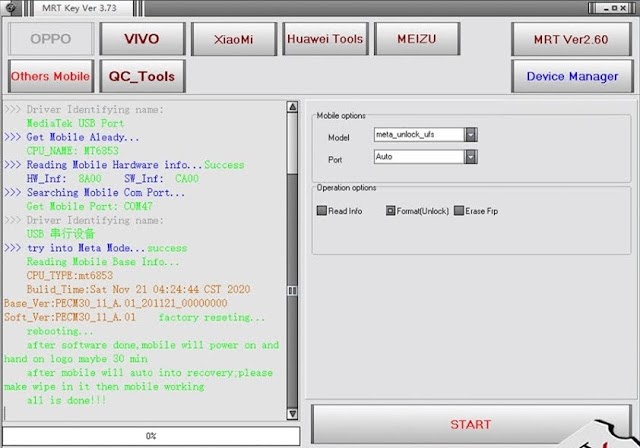Click the 'factory reseting...' log text
Image resolution: width=640 pixels, height=448 pixels.
pos(212,317)
